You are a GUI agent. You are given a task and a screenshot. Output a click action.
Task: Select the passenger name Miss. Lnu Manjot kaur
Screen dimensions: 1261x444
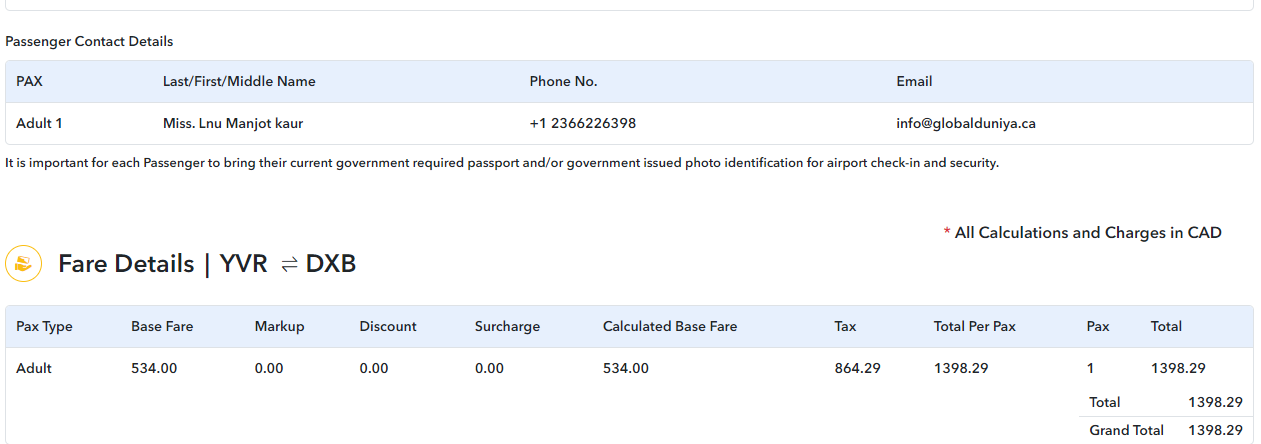[x=233, y=124]
